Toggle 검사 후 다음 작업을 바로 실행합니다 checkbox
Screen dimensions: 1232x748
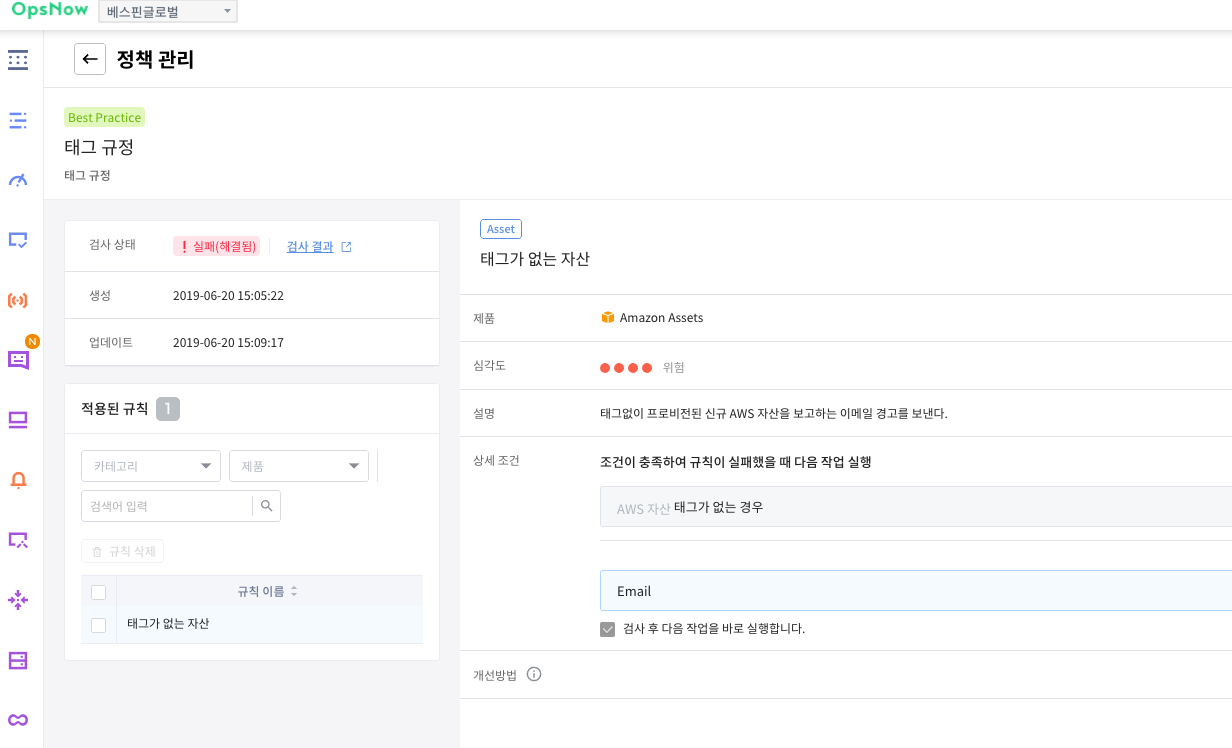click(607, 629)
